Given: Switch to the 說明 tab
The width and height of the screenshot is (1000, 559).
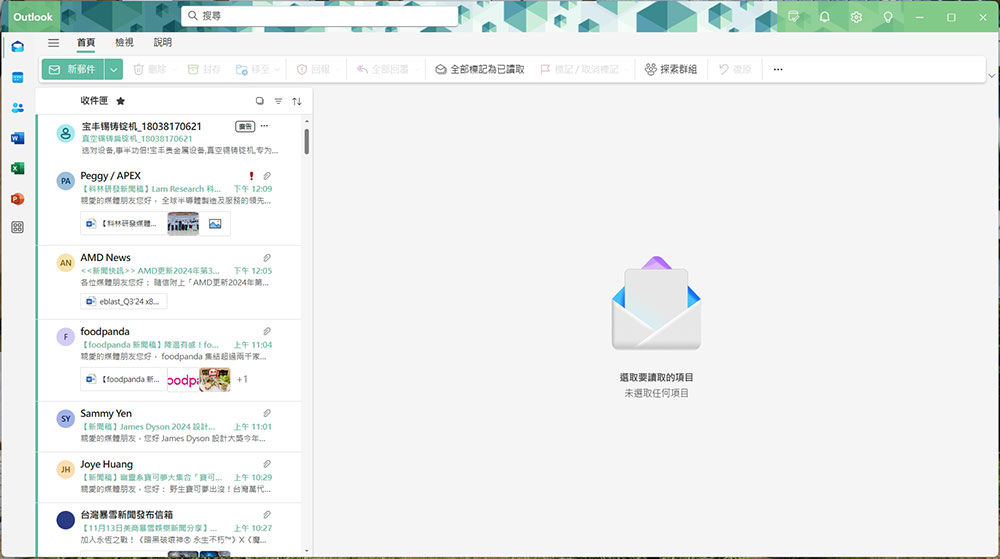Looking at the screenshot, I should coord(162,43).
